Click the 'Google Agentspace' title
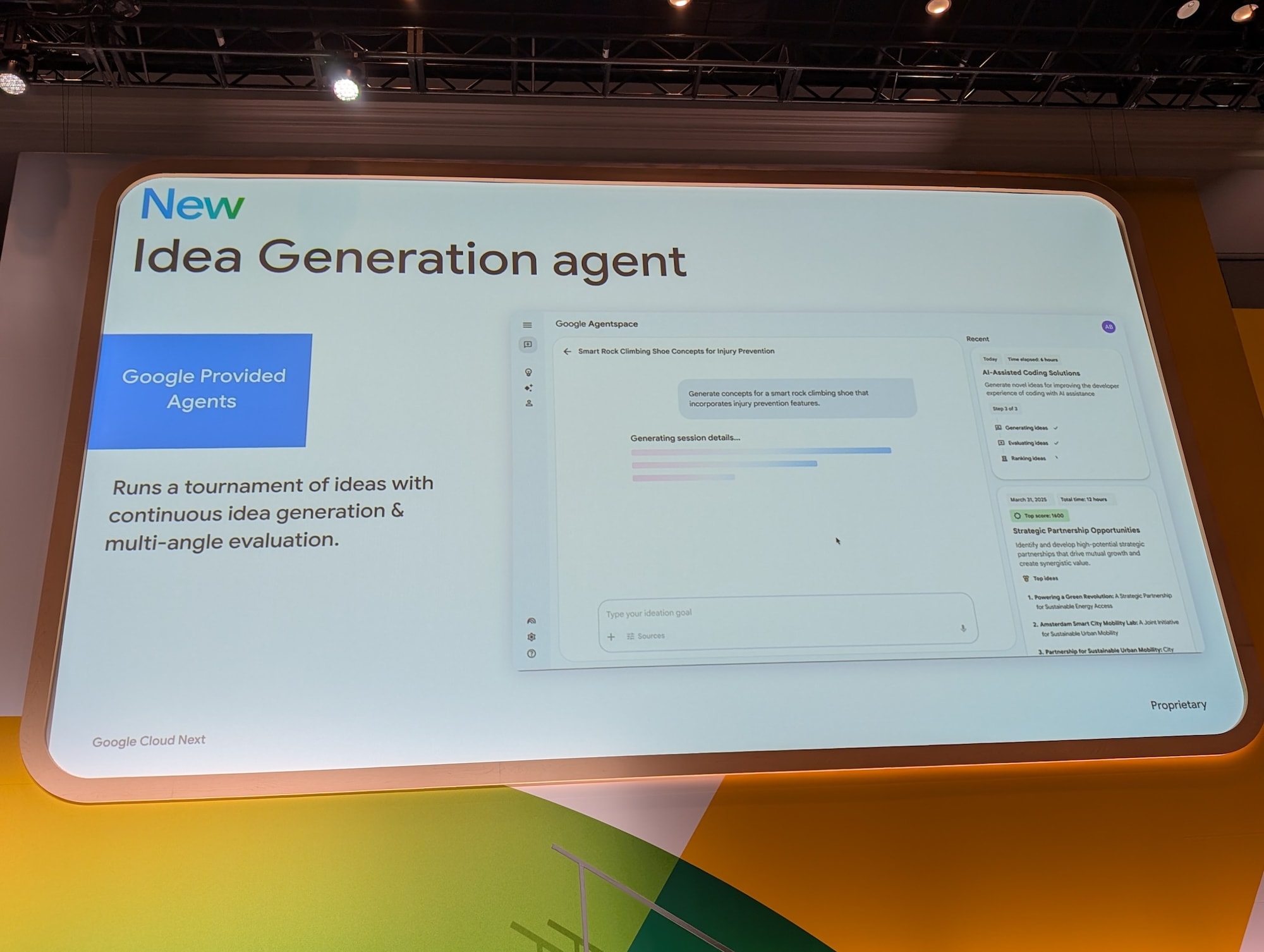The height and width of the screenshot is (952, 1264). (x=597, y=324)
